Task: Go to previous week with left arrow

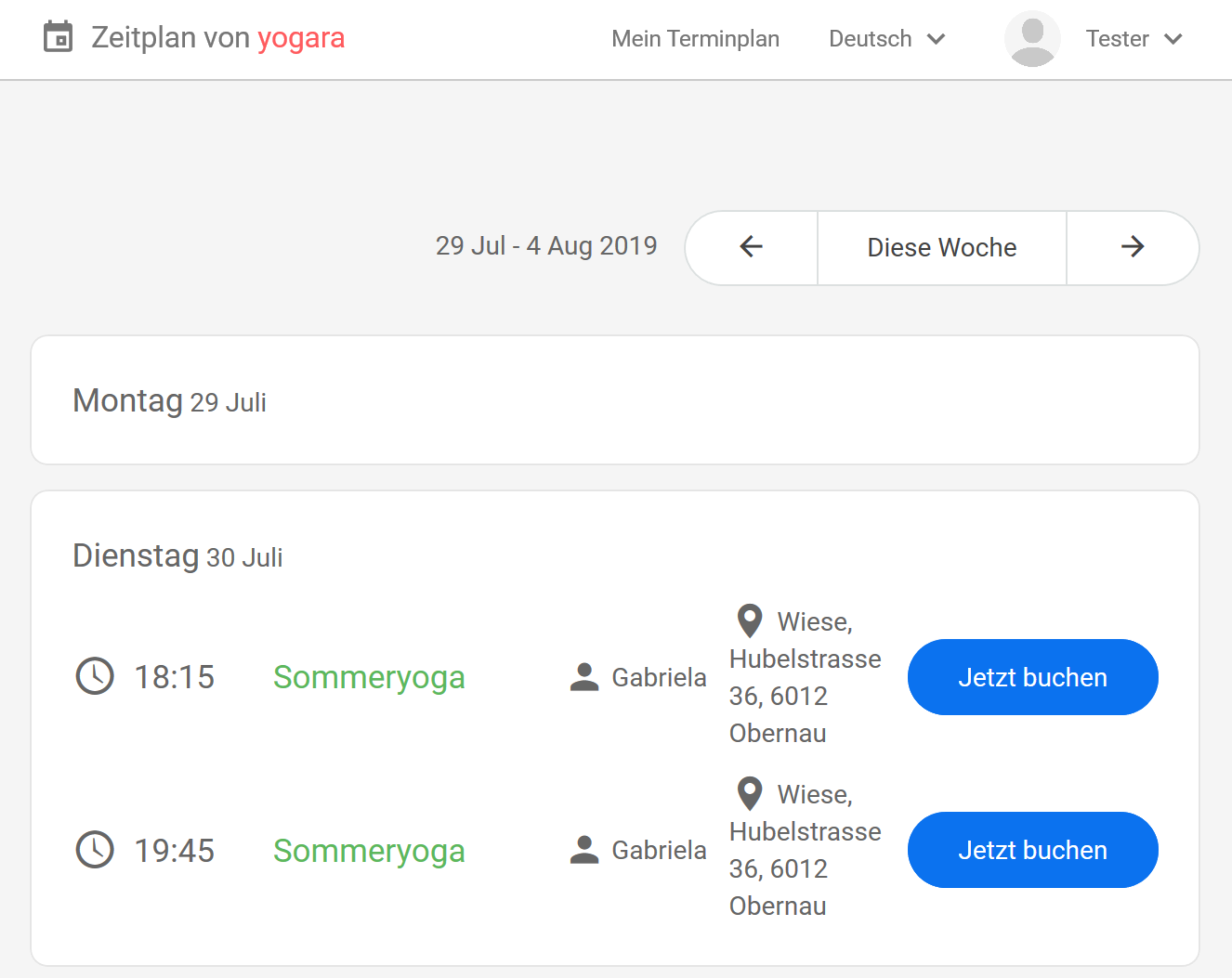Action: point(751,247)
